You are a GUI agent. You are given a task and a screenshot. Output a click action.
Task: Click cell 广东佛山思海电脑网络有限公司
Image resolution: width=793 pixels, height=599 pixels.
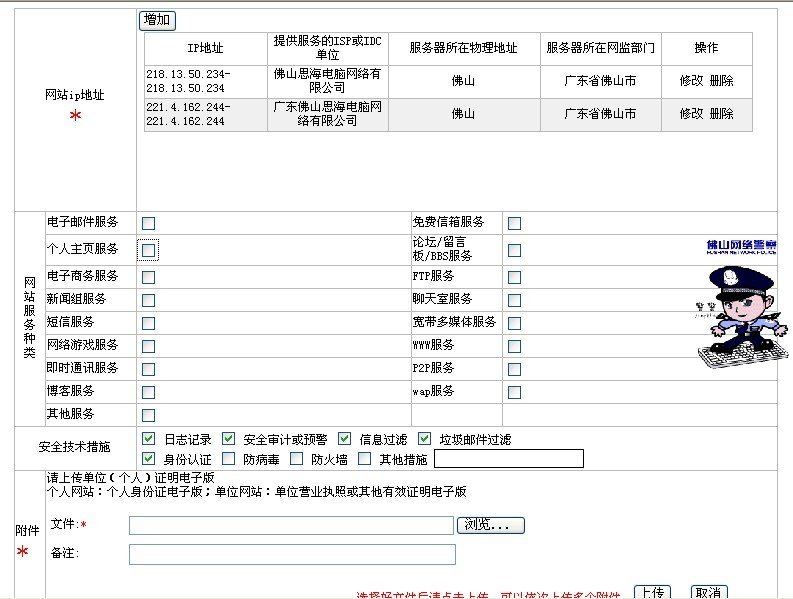click(327, 114)
